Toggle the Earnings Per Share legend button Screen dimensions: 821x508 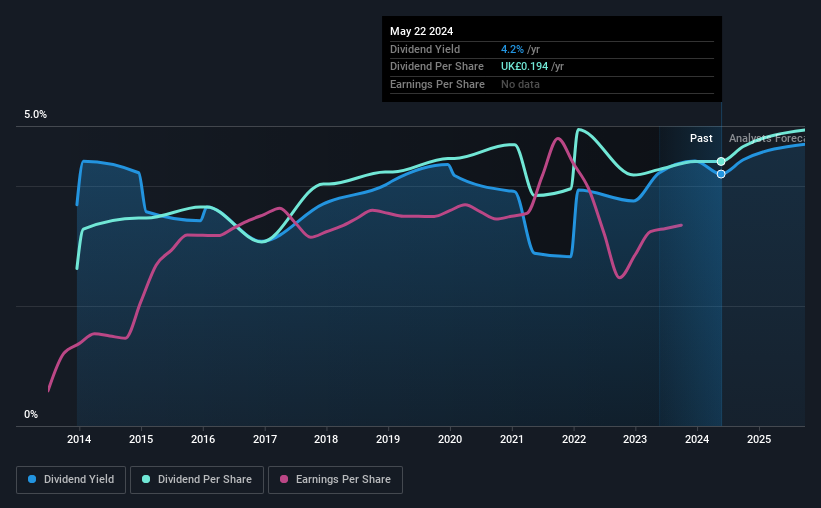335,480
